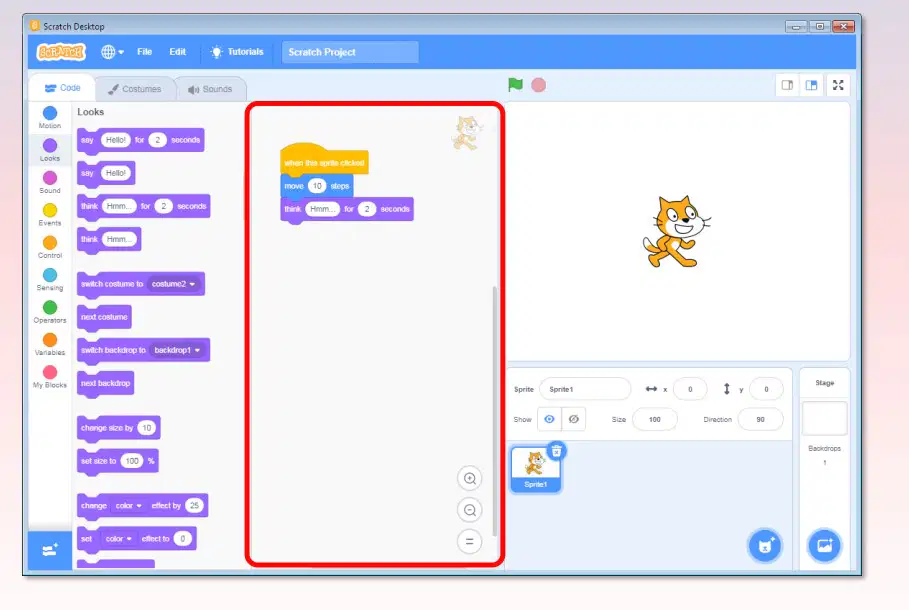
Task: Click the palette 'change size by 10' block
Action: pyautogui.click(x=118, y=428)
